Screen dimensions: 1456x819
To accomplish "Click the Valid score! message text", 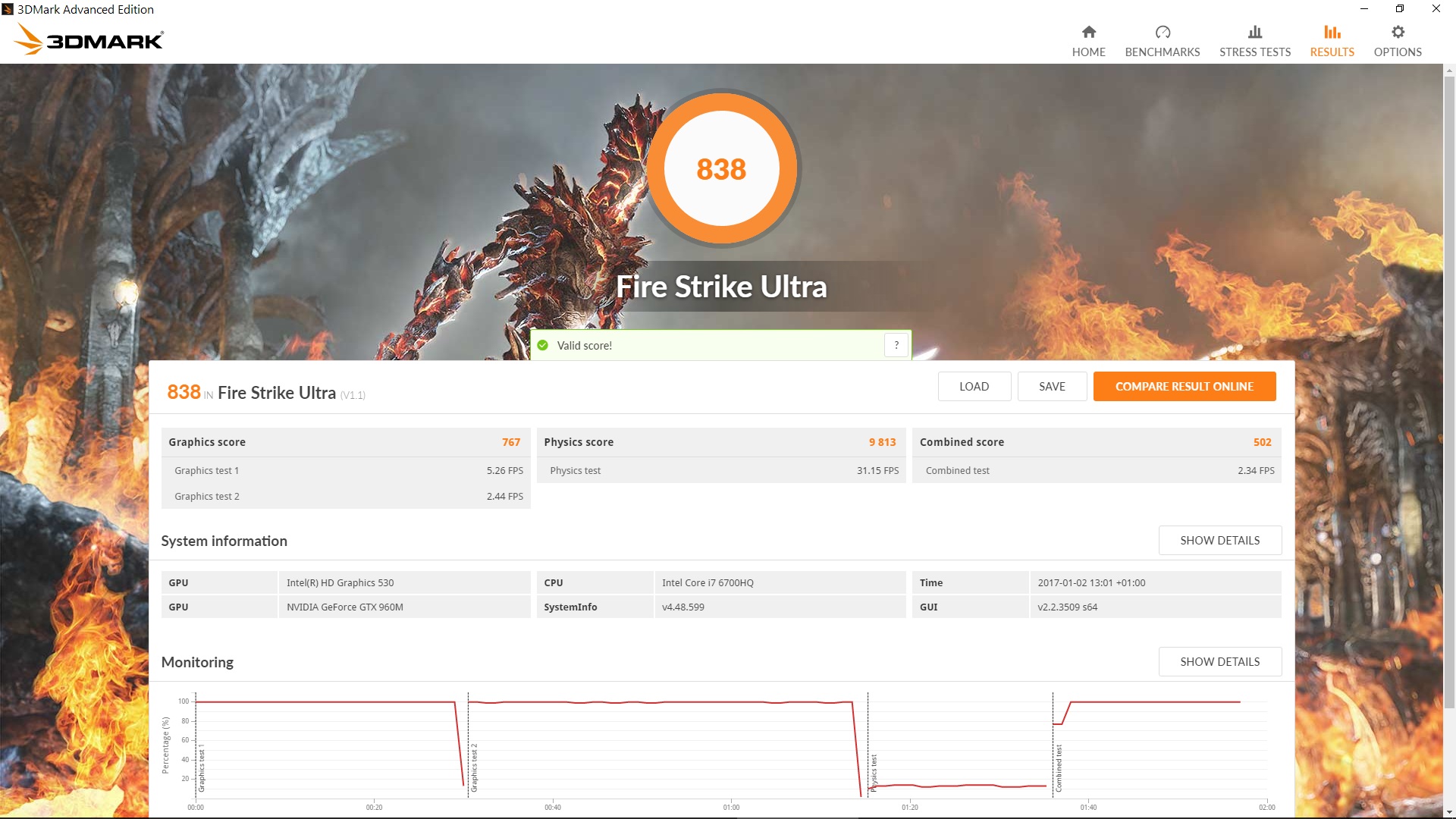I will click(585, 345).
